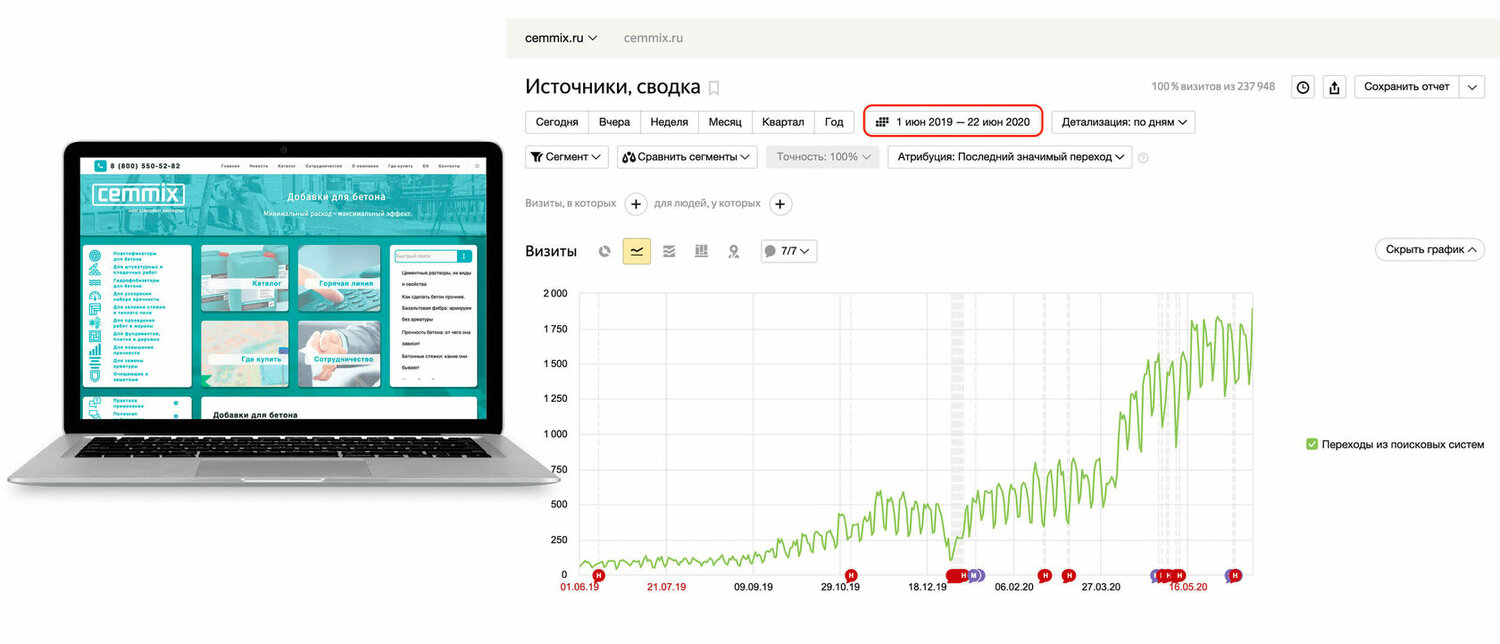Open the Детализация: по дням dropdown
Viewport: 1500px width, 644px height.
click(1123, 122)
